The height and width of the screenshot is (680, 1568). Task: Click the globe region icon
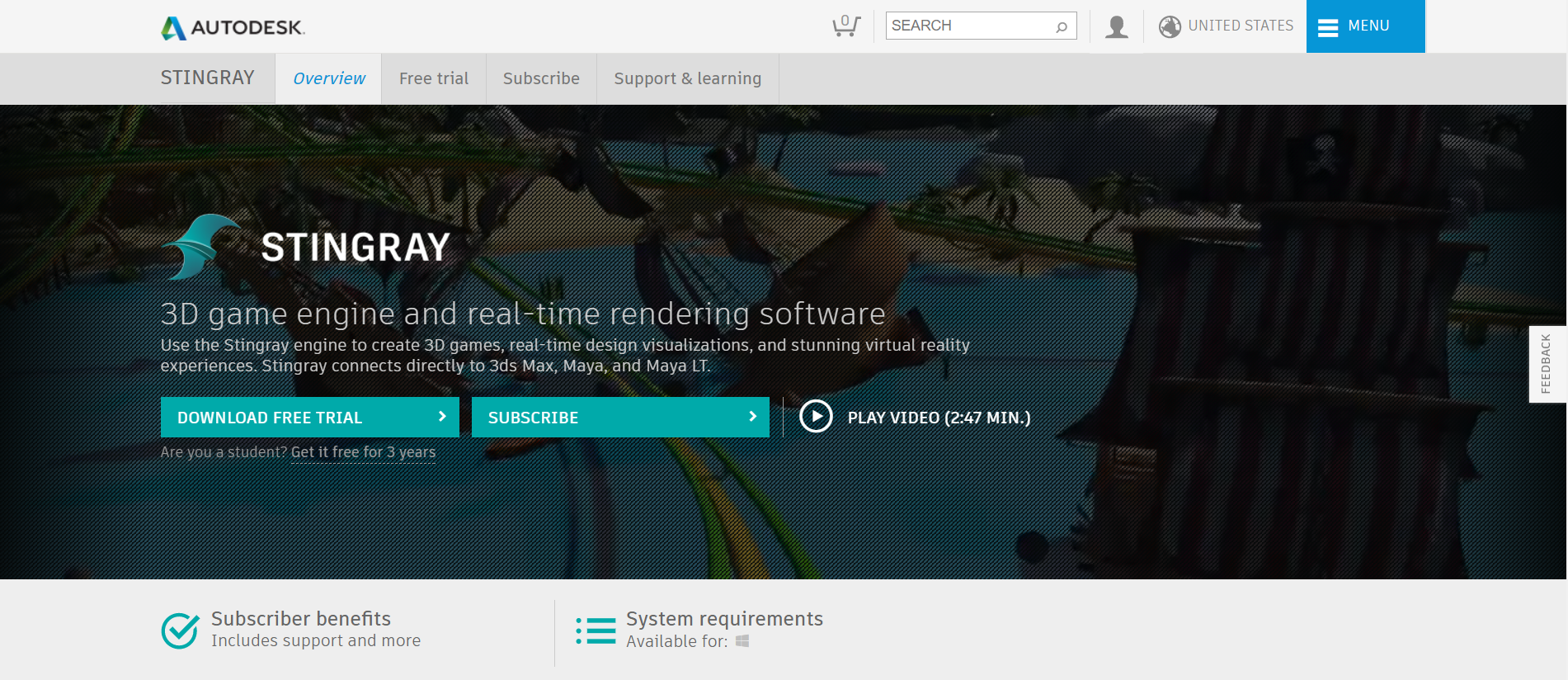point(1170,26)
